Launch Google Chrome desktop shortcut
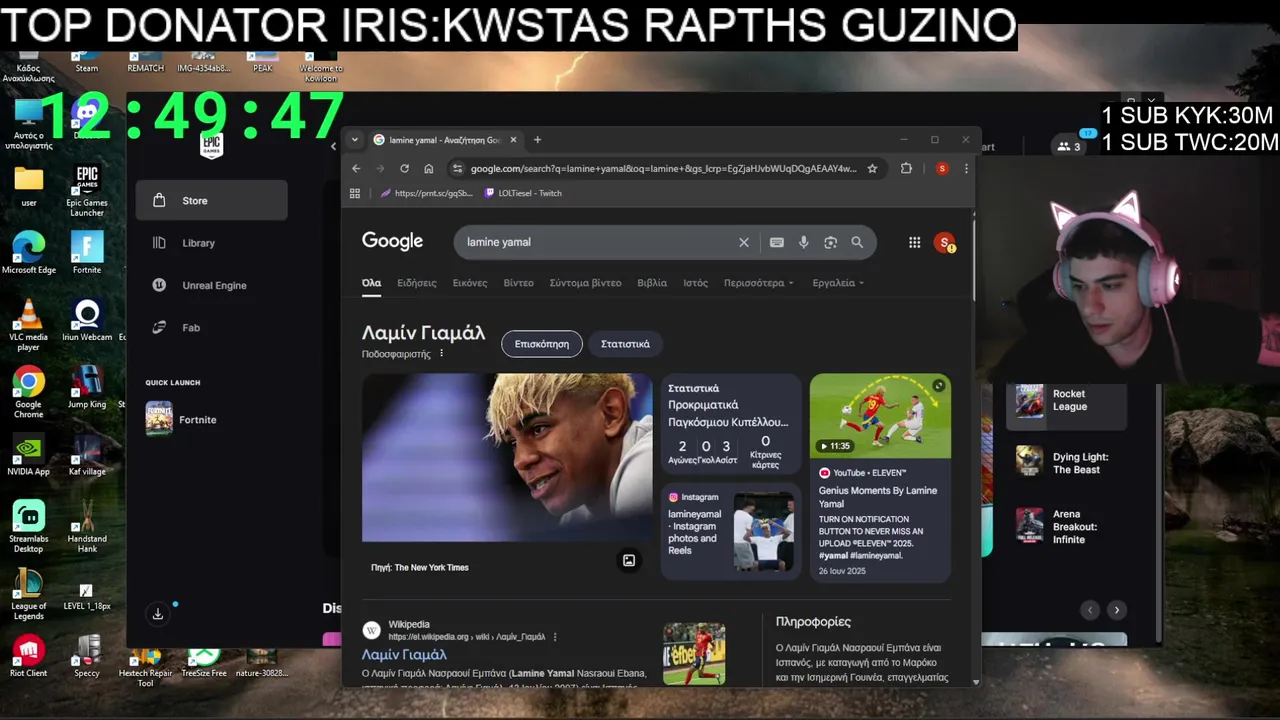 [x=28, y=393]
